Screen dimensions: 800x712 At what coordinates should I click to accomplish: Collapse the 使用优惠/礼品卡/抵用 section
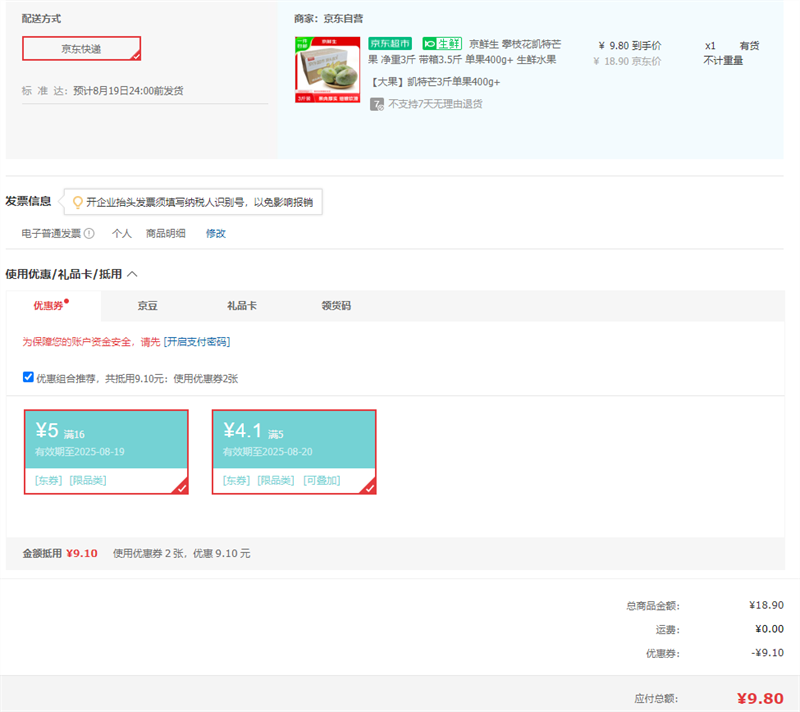coord(132,273)
